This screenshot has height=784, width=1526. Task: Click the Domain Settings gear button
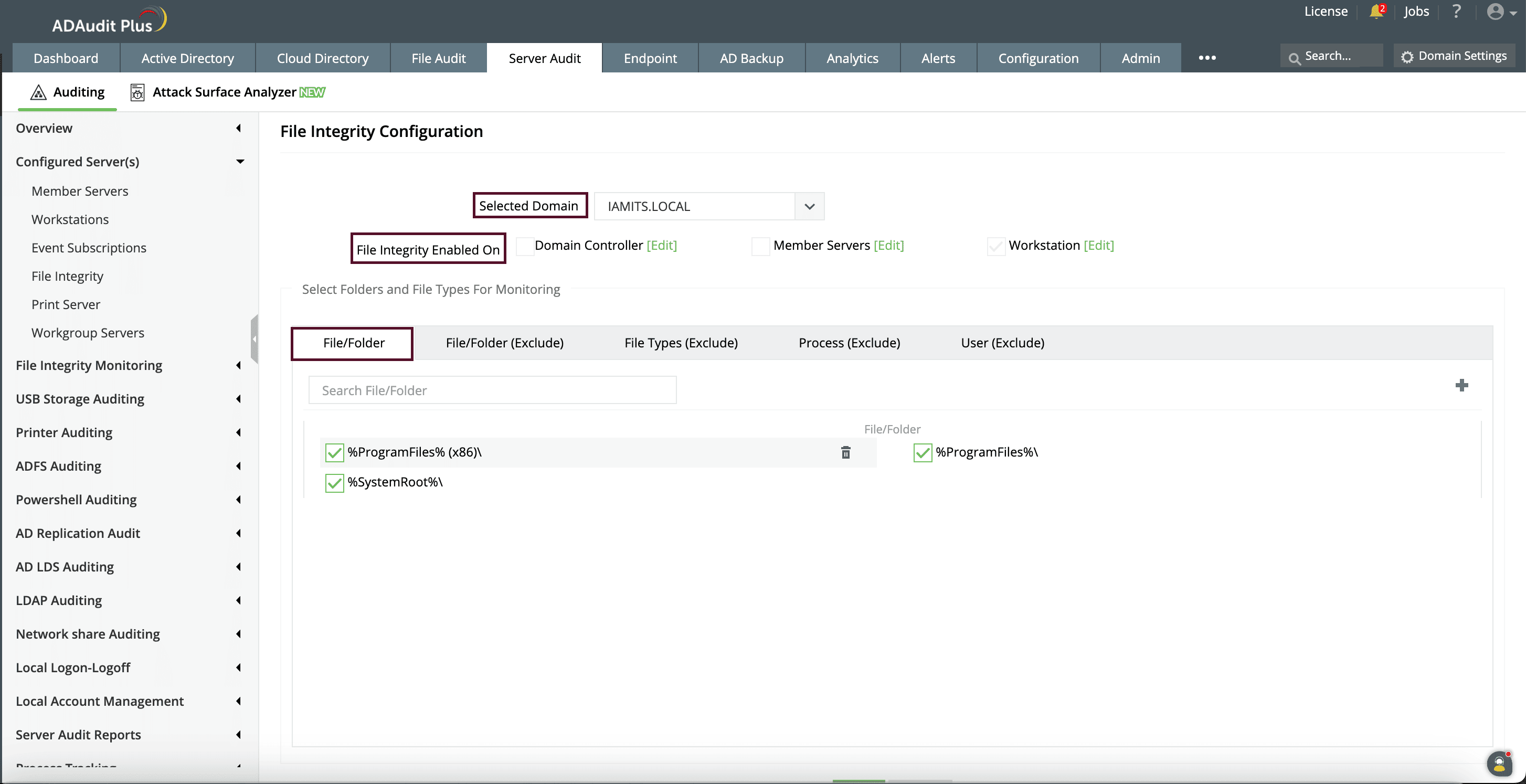[1454, 56]
